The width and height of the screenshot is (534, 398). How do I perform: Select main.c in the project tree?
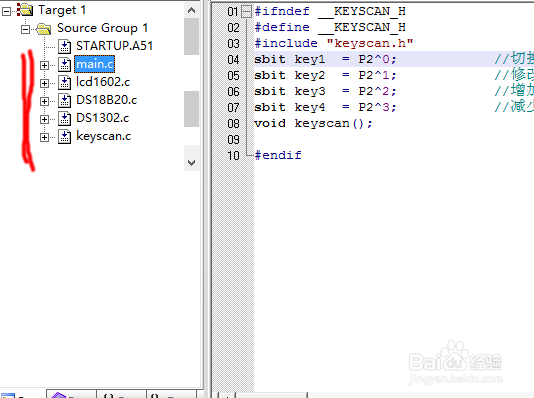point(95,64)
